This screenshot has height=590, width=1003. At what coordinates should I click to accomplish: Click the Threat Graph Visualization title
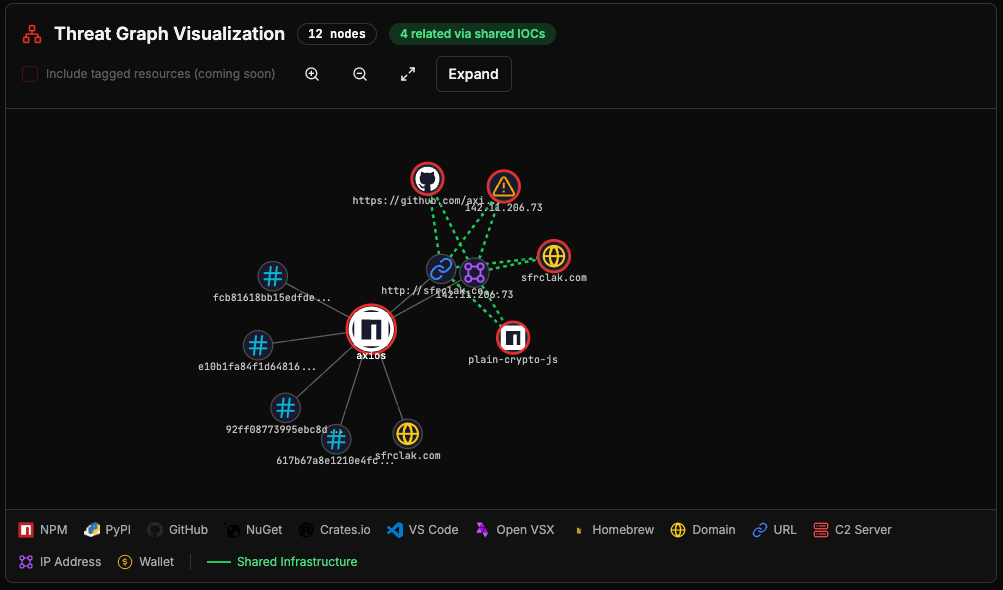pos(170,34)
